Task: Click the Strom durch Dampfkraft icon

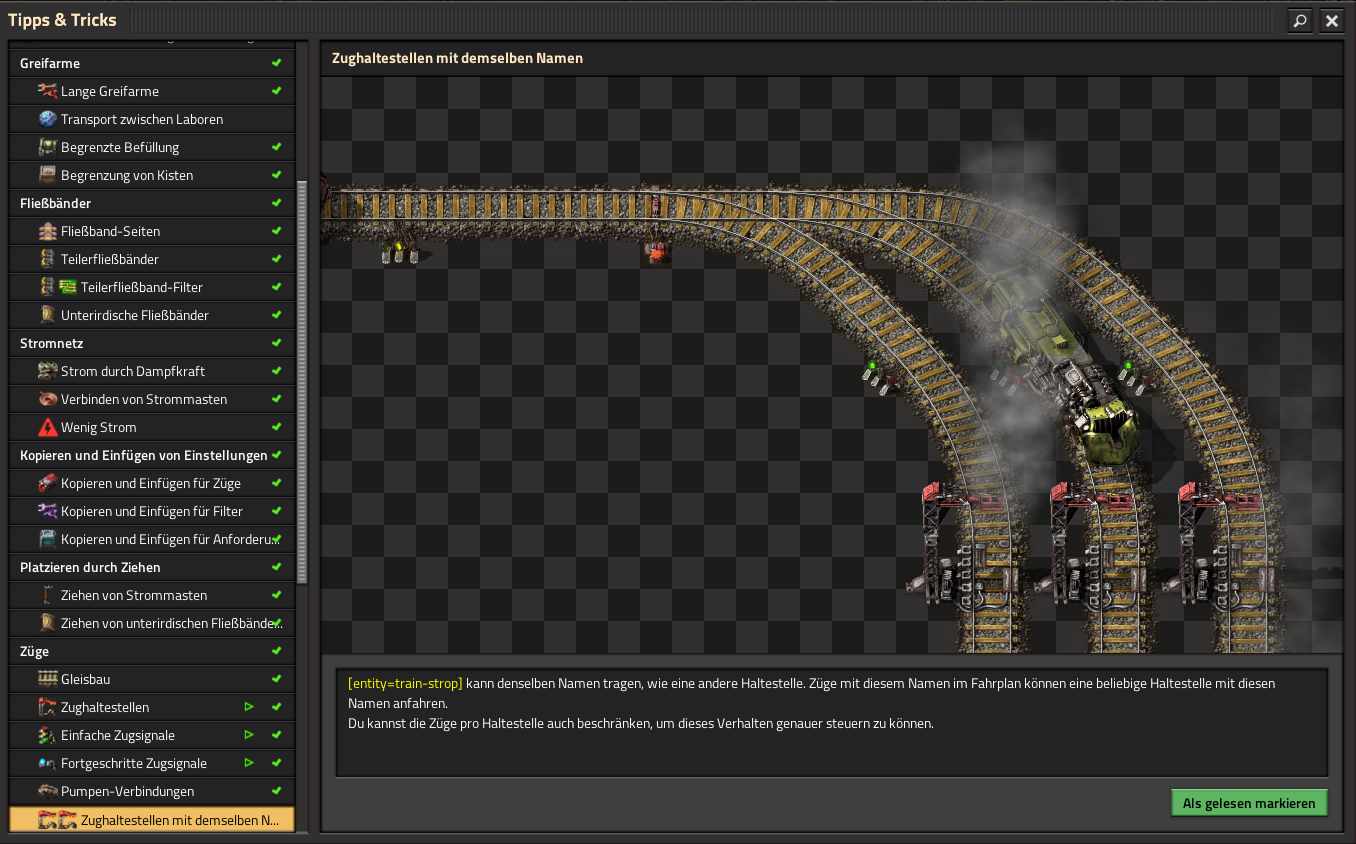Action: 48,371
